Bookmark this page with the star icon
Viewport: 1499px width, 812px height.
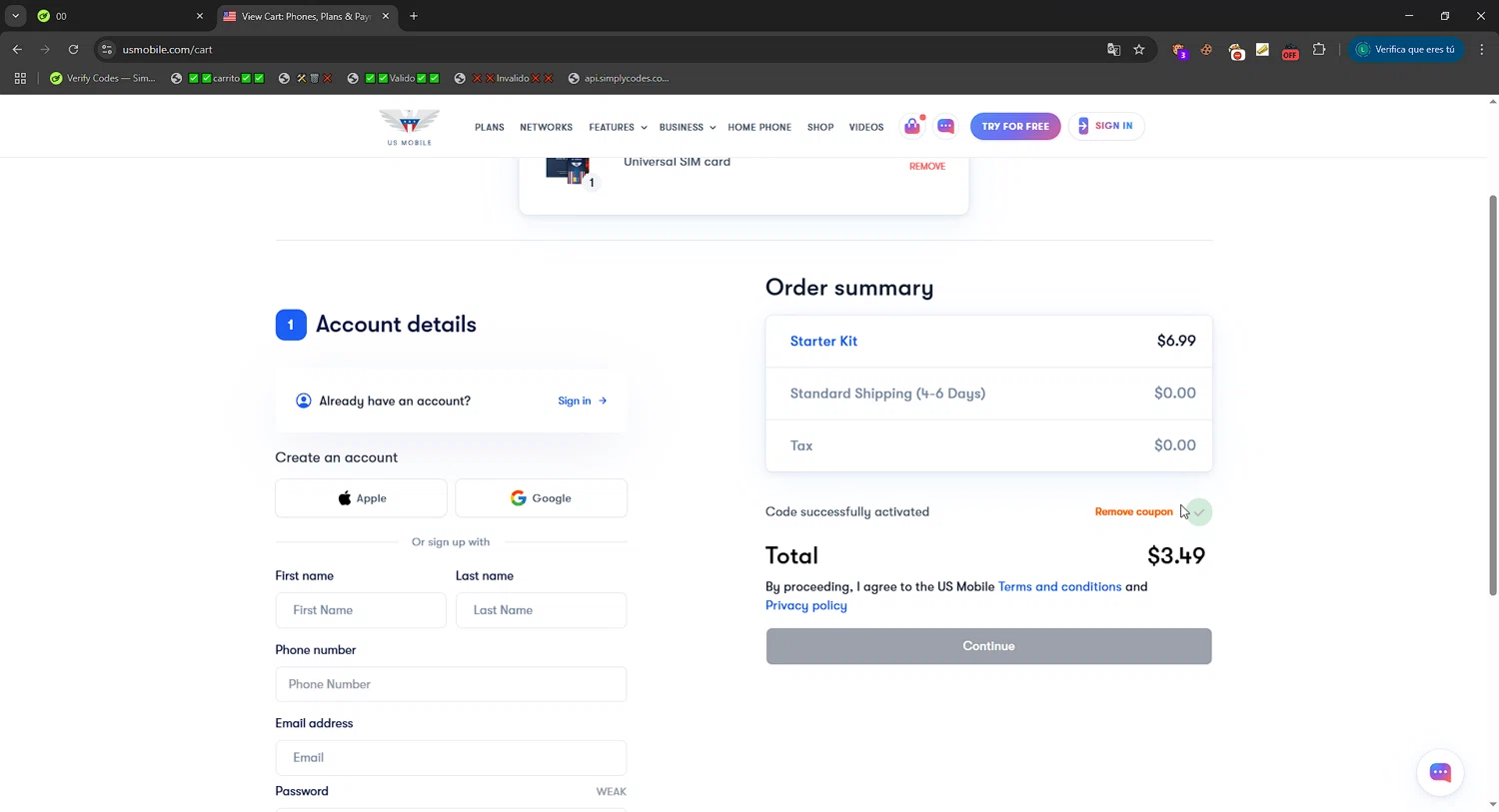pos(1139,49)
